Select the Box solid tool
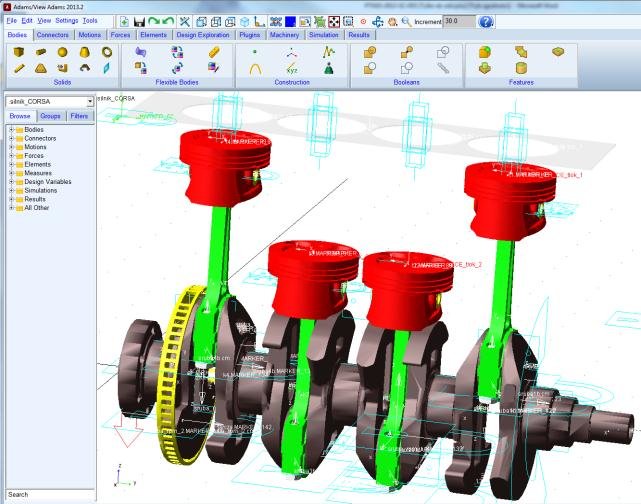 pyautogui.click(x=19, y=52)
